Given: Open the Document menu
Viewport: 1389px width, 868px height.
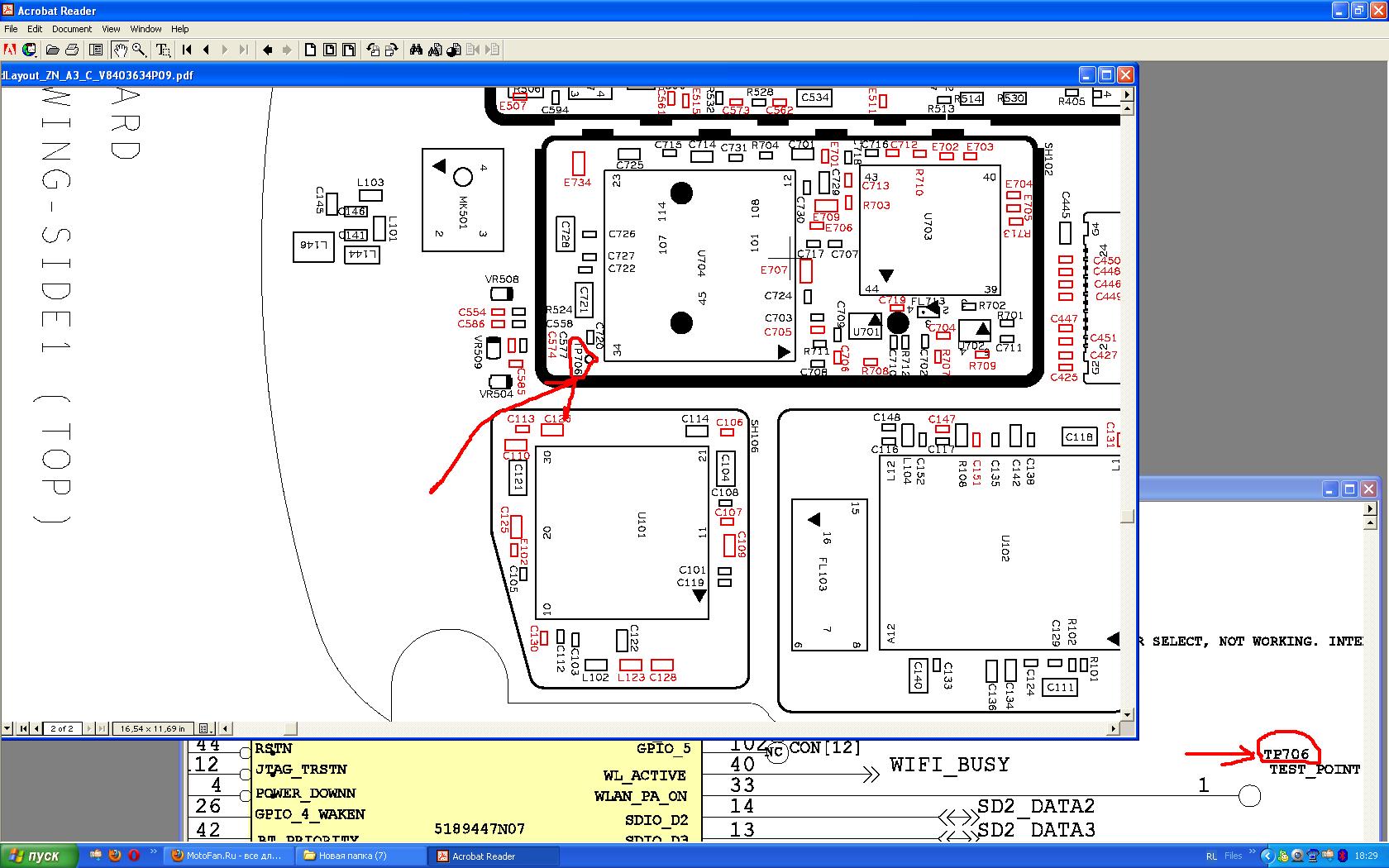Looking at the screenshot, I should [x=72, y=29].
